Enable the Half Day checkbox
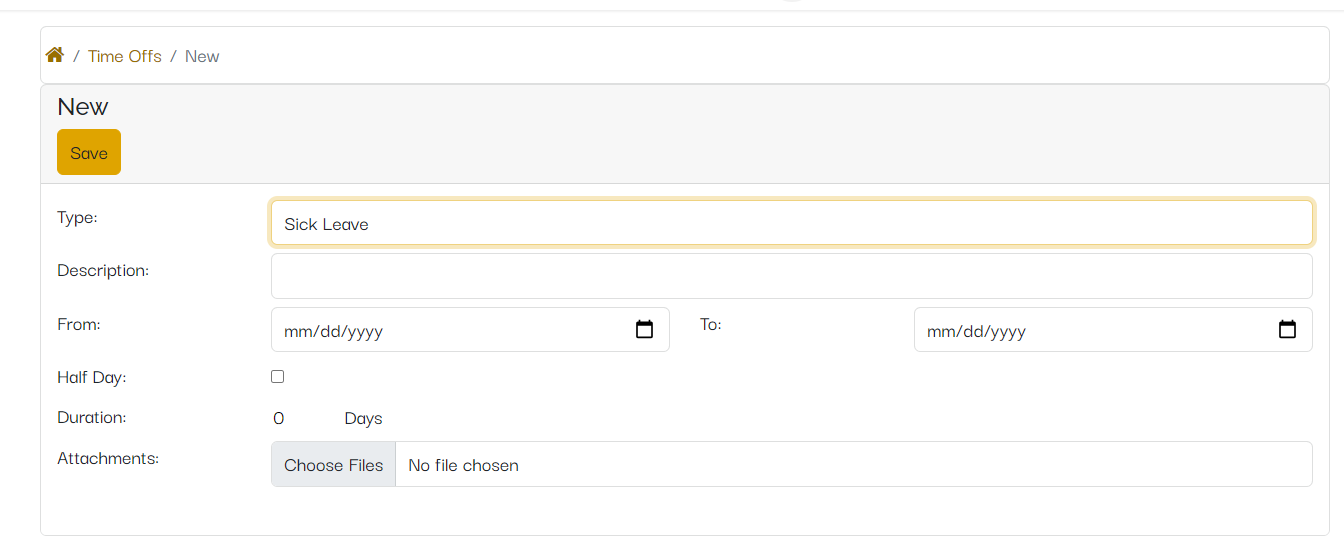 (278, 377)
